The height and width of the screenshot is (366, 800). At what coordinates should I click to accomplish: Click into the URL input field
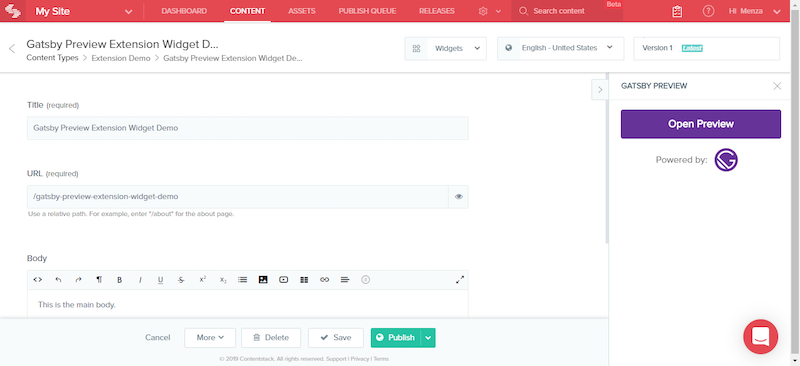click(x=238, y=197)
